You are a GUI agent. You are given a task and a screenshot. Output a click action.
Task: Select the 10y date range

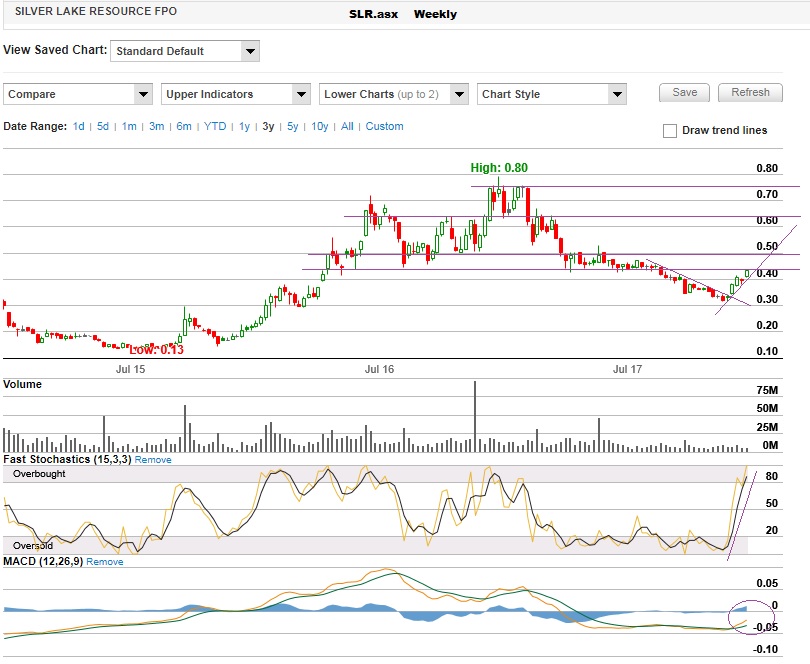point(320,127)
